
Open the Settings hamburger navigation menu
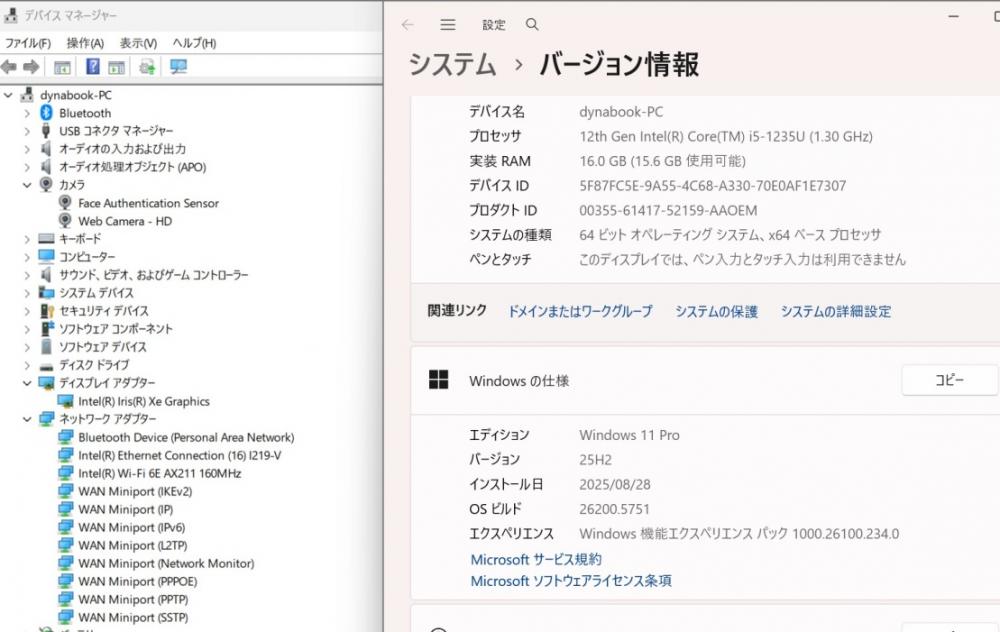click(448, 25)
